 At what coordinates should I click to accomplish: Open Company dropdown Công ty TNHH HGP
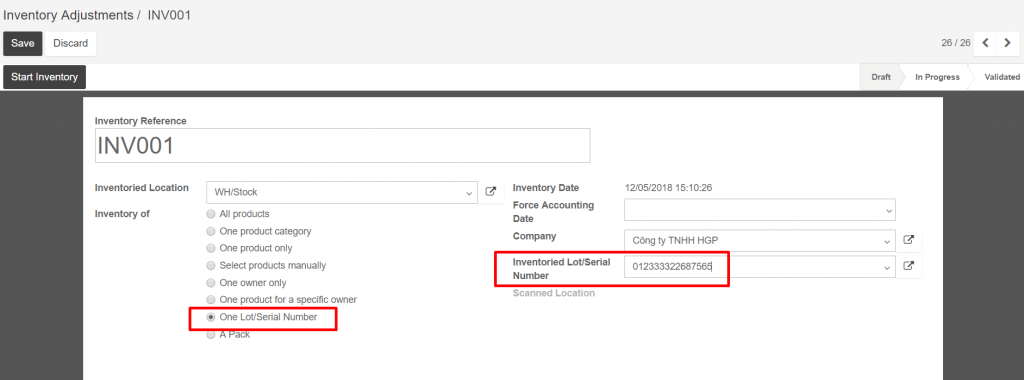[760, 240]
